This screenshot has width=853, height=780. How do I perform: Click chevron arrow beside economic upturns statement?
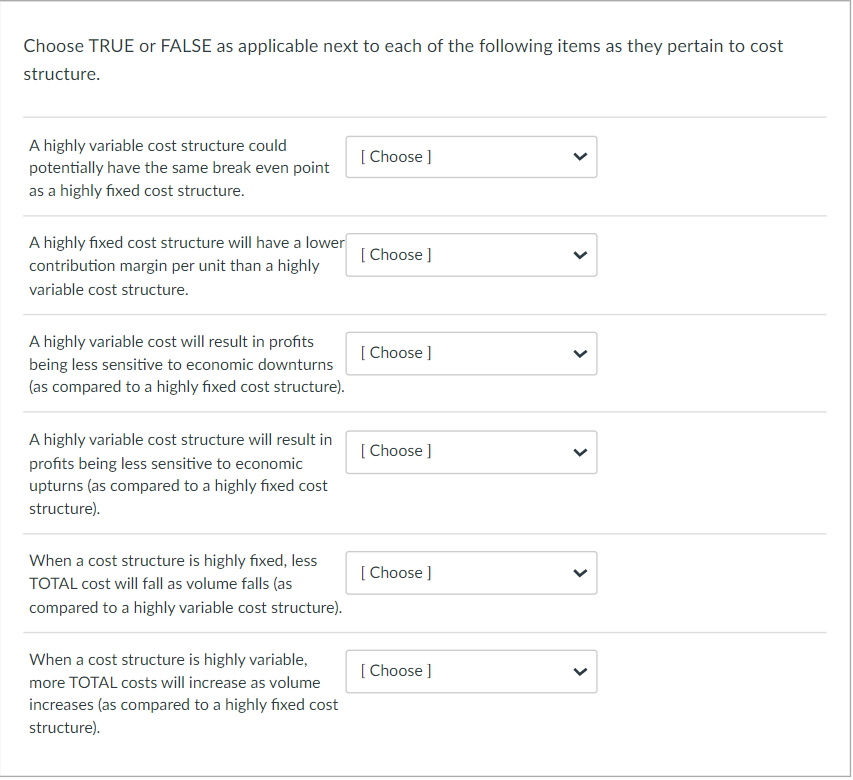577,451
